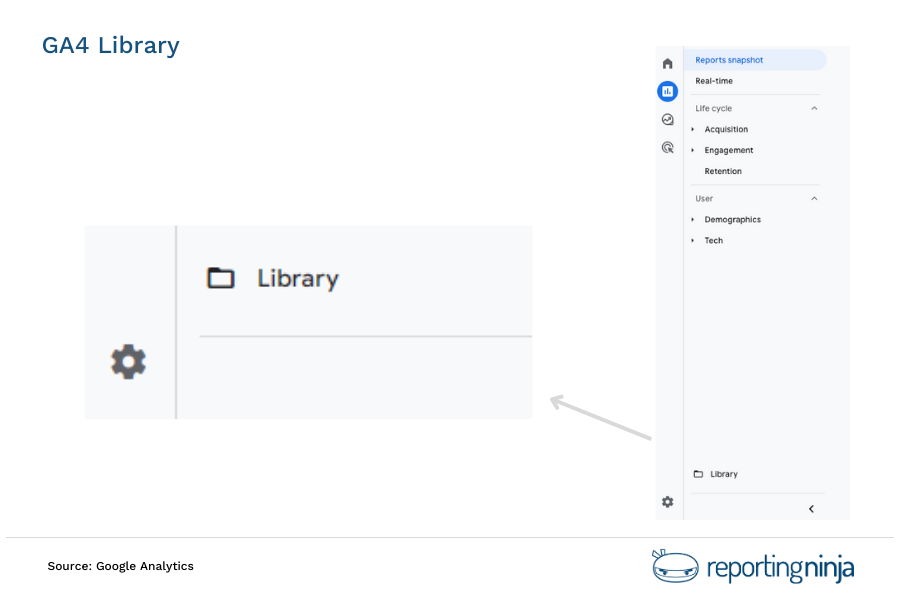Image resolution: width=900 pixels, height=600 pixels.
Task: Click the large Library label in zoomed view
Action: click(298, 279)
